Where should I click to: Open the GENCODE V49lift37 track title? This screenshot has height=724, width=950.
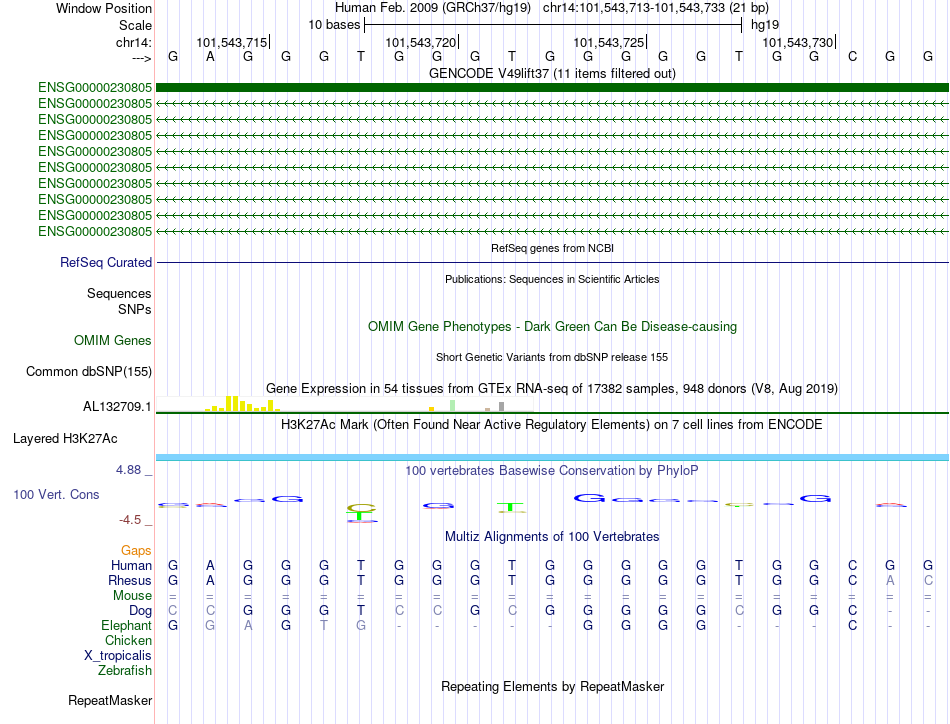pos(552,73)
